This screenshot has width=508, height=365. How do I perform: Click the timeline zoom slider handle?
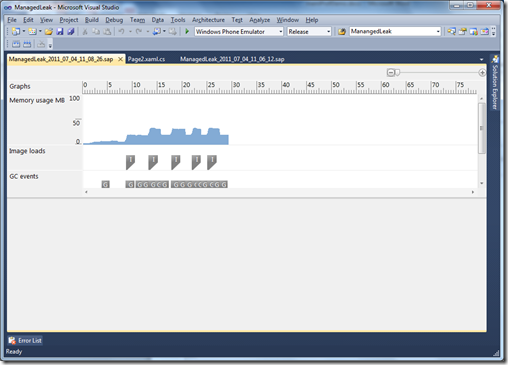(x=397, y=72)
